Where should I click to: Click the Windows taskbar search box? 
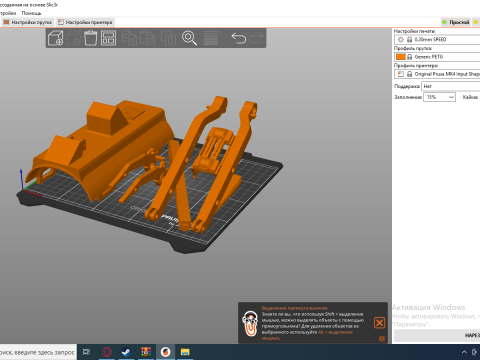[x=38, y=352]
